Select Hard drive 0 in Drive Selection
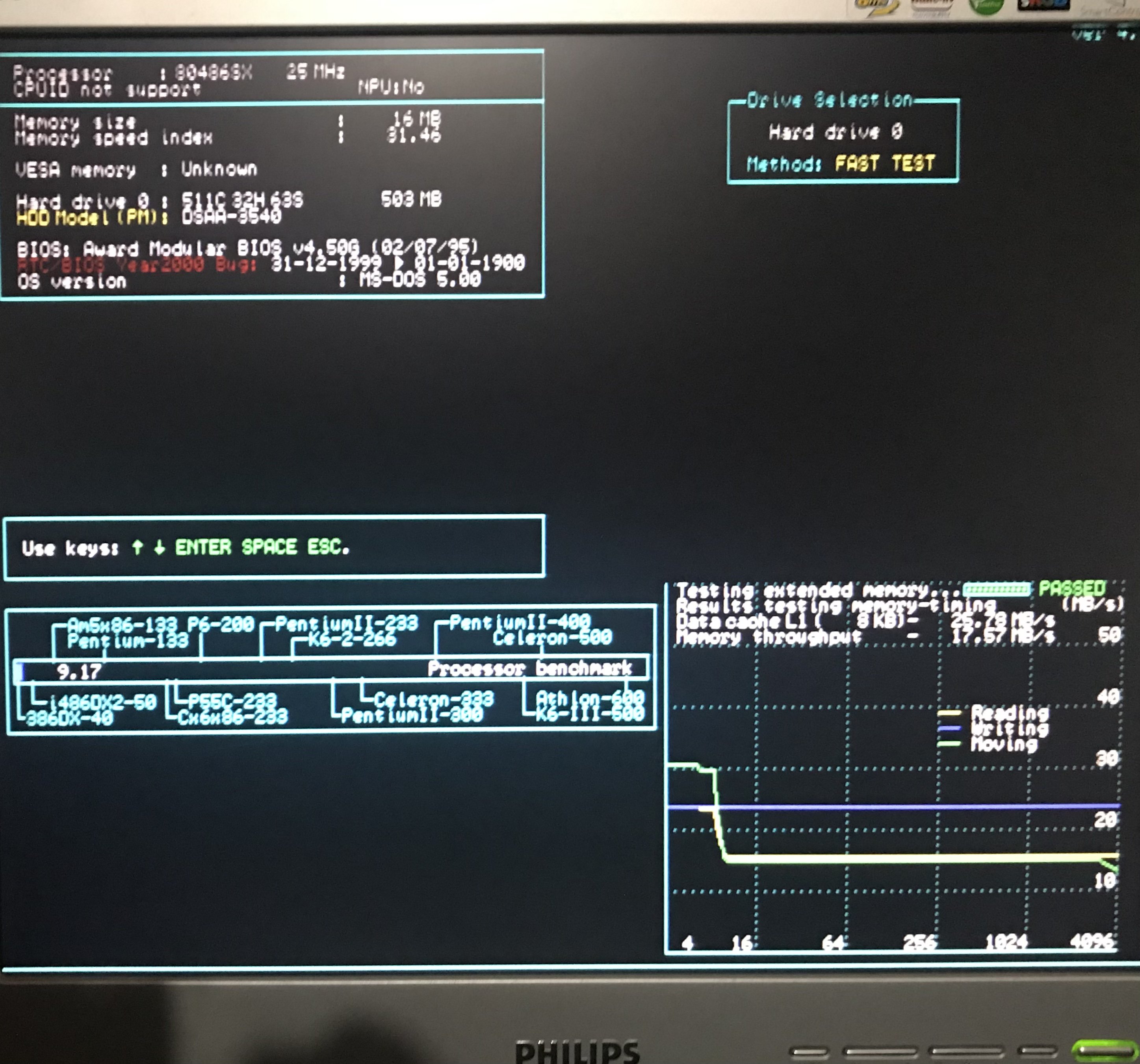1140x1064 pixels. coord(836,132)
